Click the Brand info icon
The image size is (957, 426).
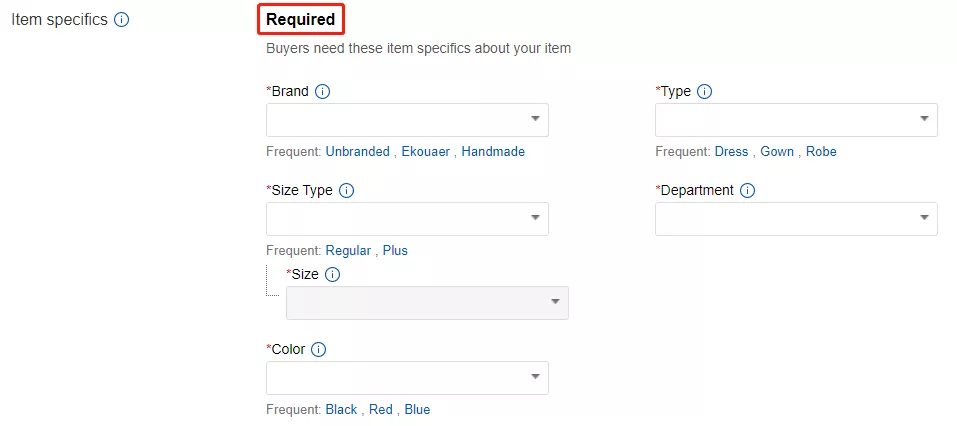click(323, 91)
